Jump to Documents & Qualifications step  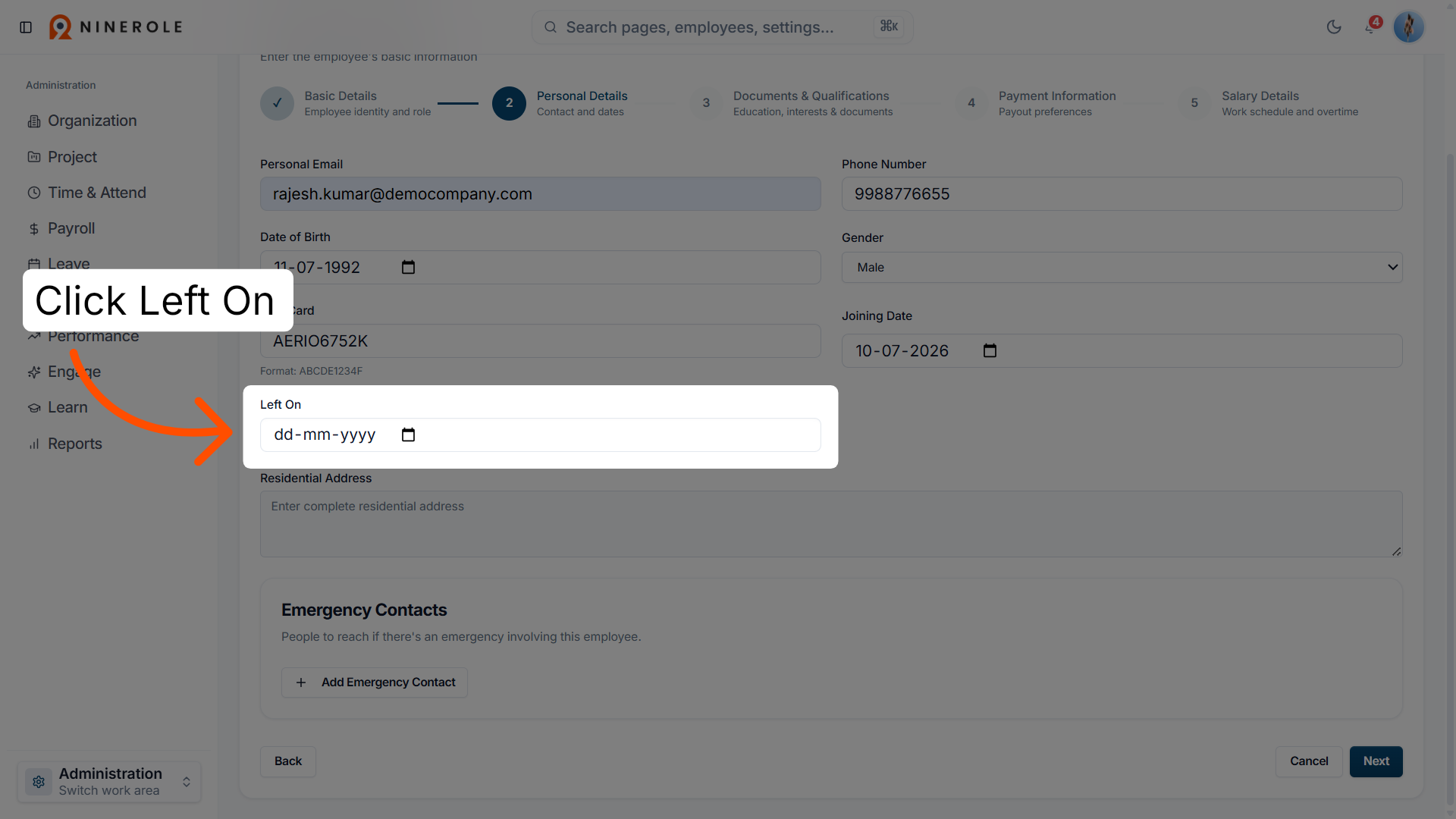(792, 103)
